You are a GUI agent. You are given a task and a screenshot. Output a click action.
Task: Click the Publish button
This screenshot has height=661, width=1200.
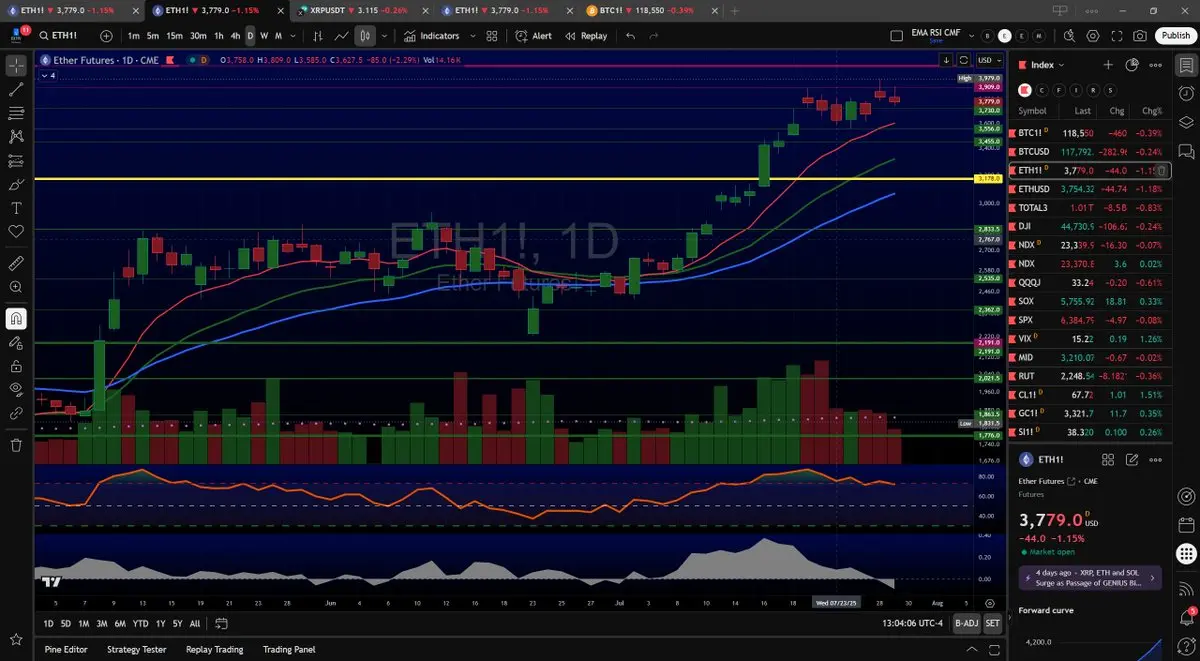click(1175, 36)
